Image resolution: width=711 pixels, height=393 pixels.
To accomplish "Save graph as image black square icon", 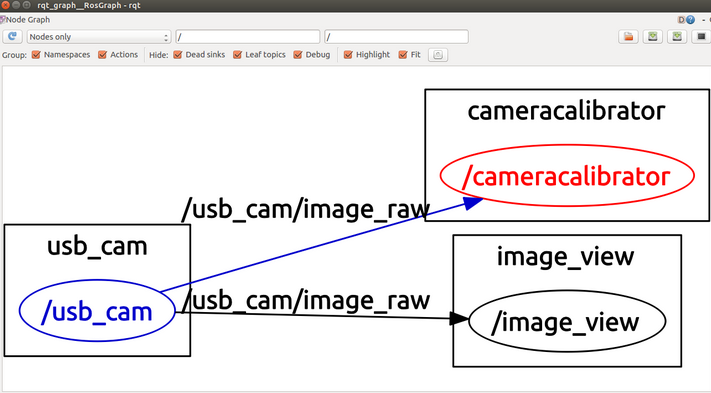I will click(x=701, y=37).
